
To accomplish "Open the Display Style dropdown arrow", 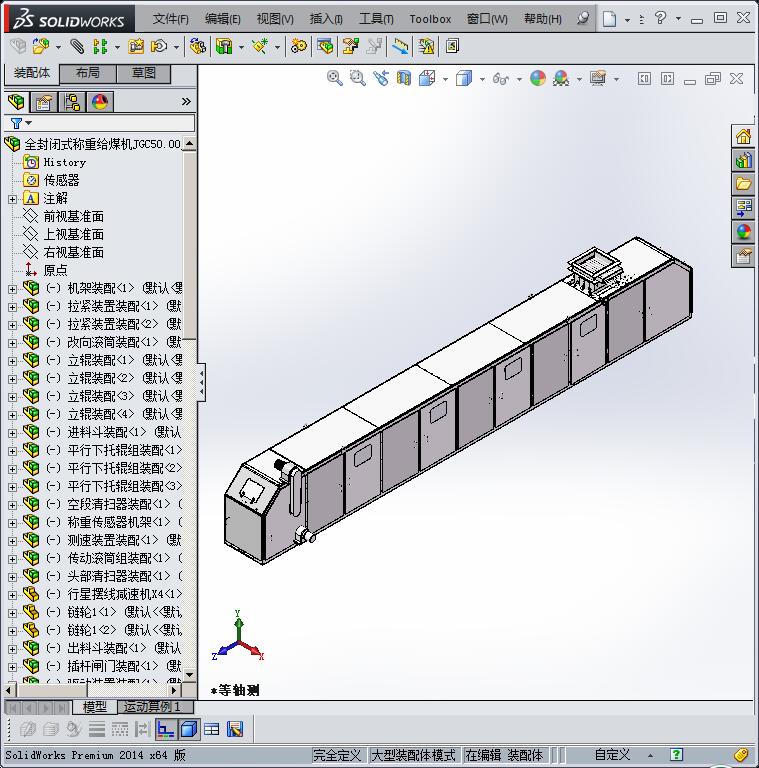I will [482, 79].
